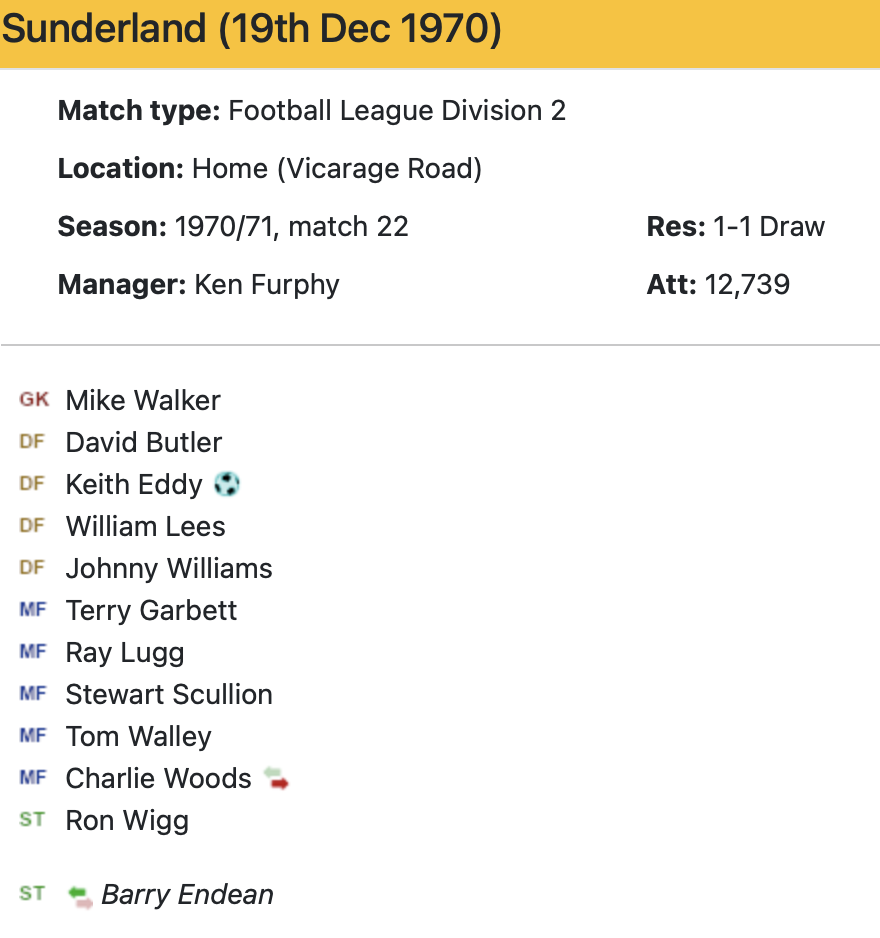Click the MF icon next to Tom Walley
This screenshot has width=880, height=938.
(33, 736)
